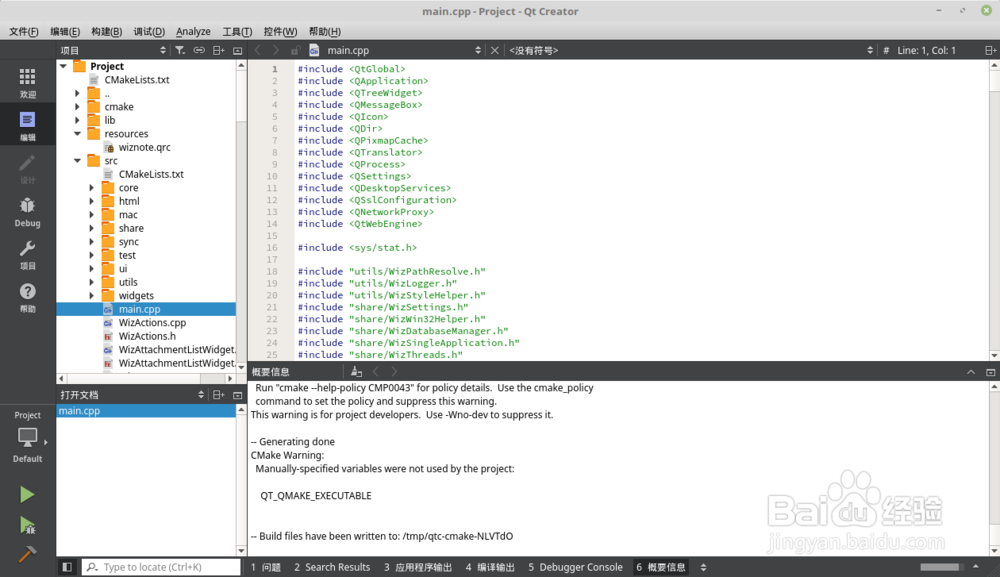Image resolution: width=1000 pixels, height=577 pixels.
Task: Show the Application Output pane
Action: [x=418, y=567]
